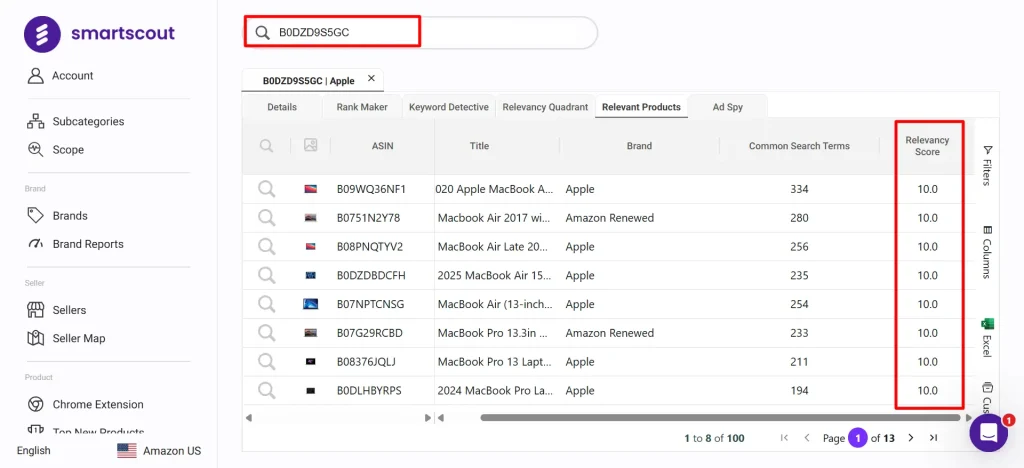Viewport: 1024px width, 468px height.
Task: Click the Amazon Renewed brand for B0751N2Y78
Action: (609, 218)
